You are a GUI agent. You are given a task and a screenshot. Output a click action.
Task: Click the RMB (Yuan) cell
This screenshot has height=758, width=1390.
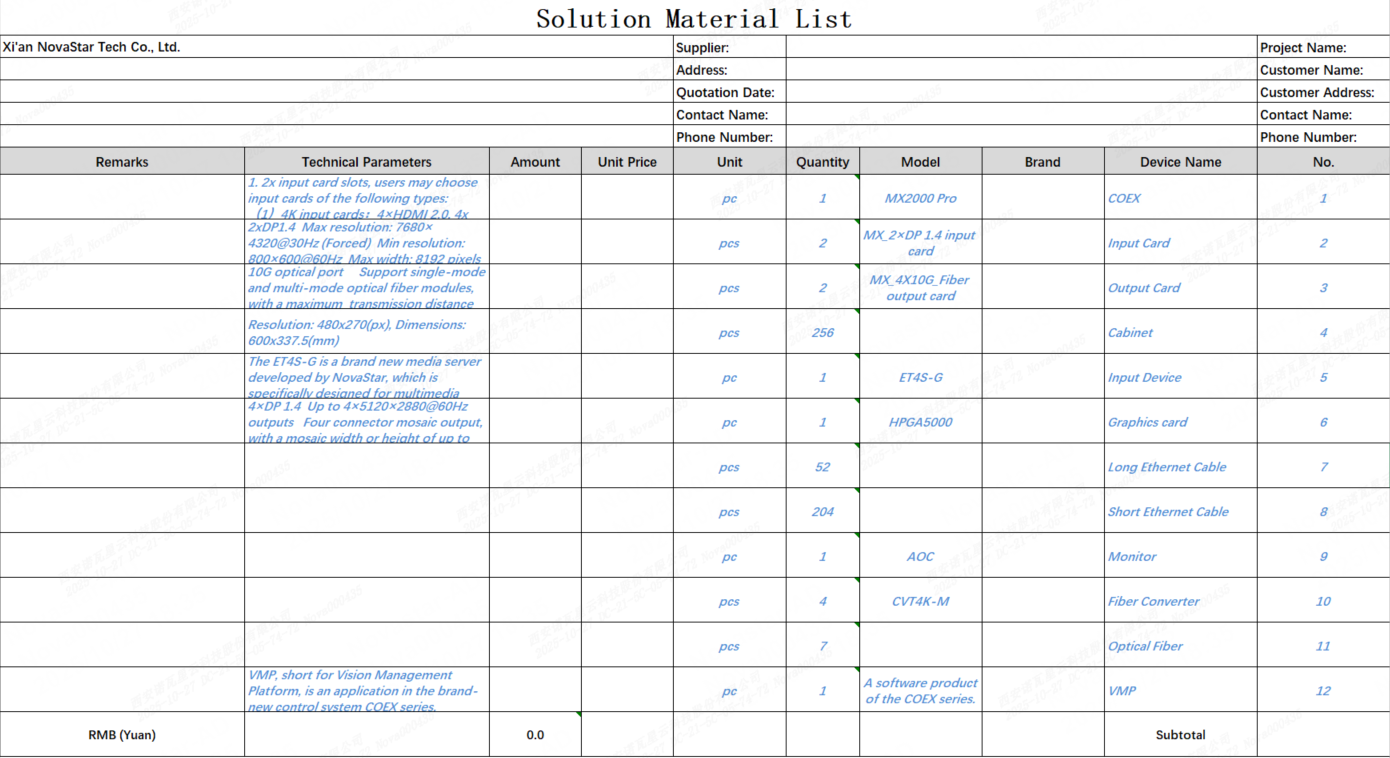coord(122,735)
